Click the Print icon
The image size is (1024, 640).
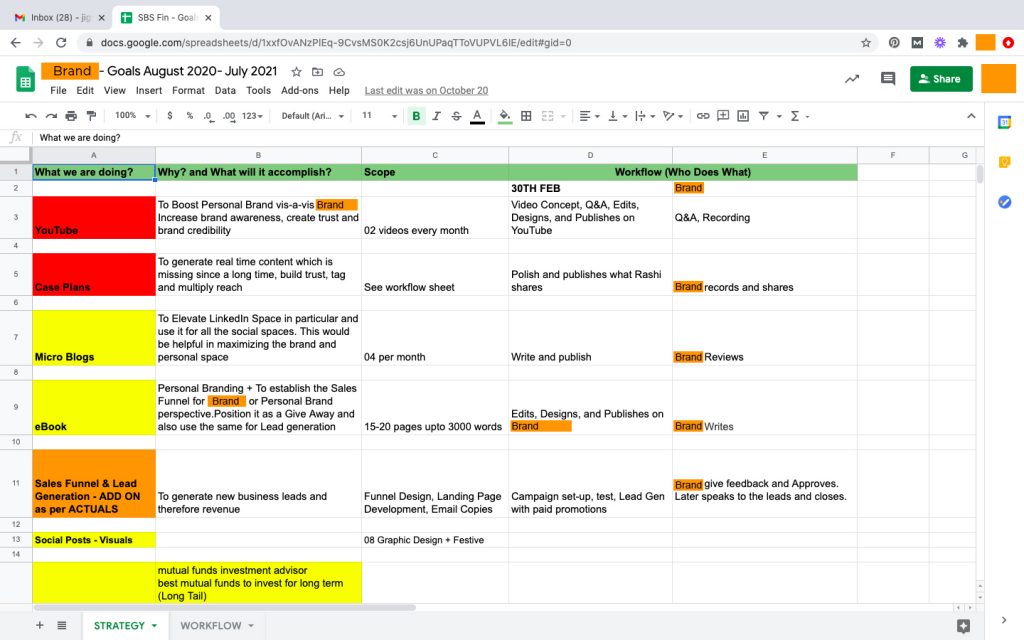[71, 116]
